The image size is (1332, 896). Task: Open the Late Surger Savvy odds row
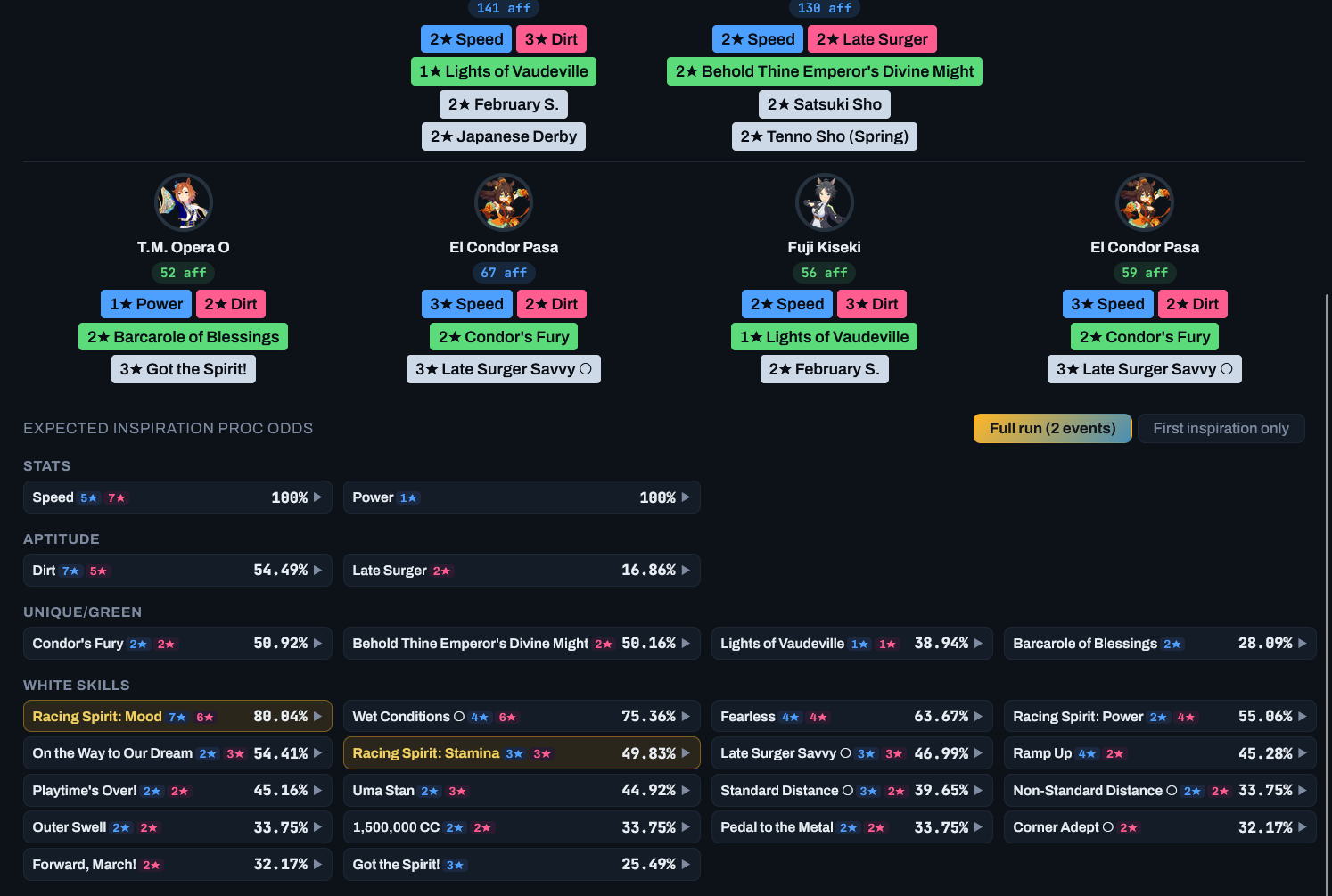851,753
